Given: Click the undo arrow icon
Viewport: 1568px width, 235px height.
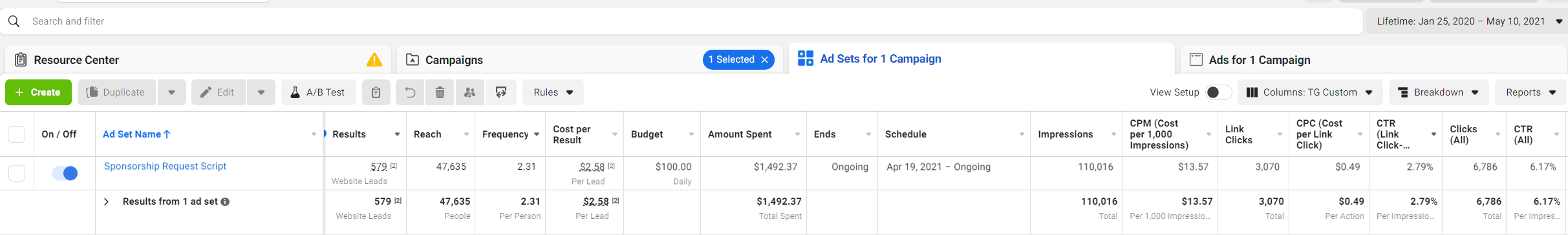Looking at the screenshot, I should click(410, 92).
